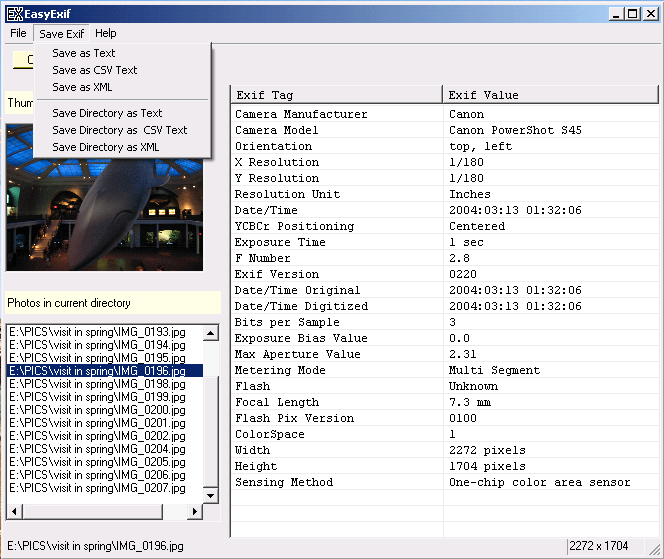
Task: Click the horizontal scrollbar thumb of file list
Action: pos(92,512)
